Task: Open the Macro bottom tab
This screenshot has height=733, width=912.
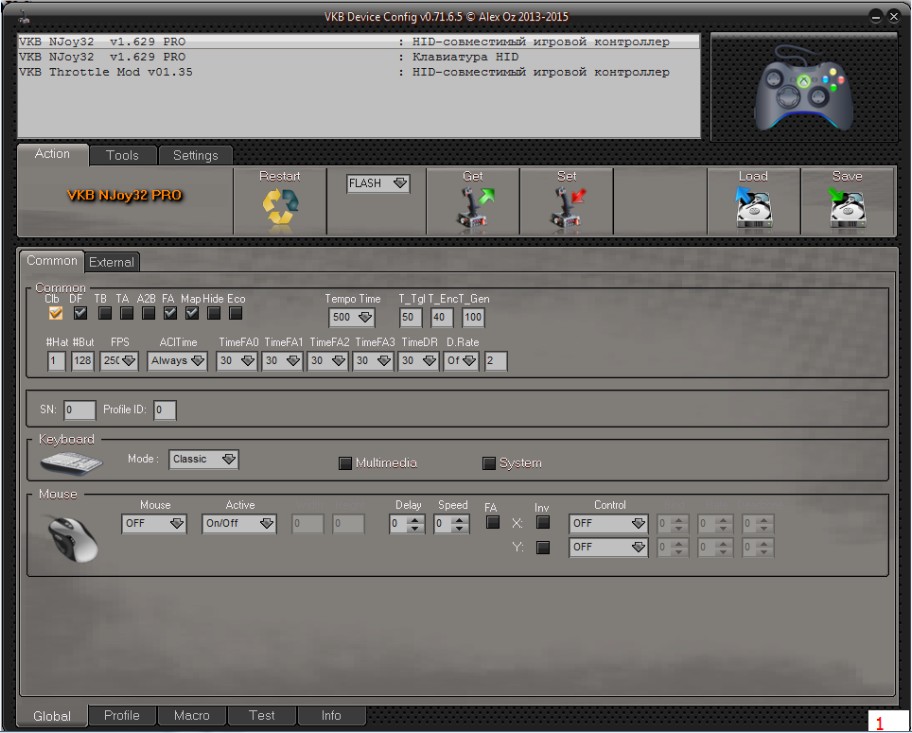Action: pyautogui.click(x=192, y=716)
